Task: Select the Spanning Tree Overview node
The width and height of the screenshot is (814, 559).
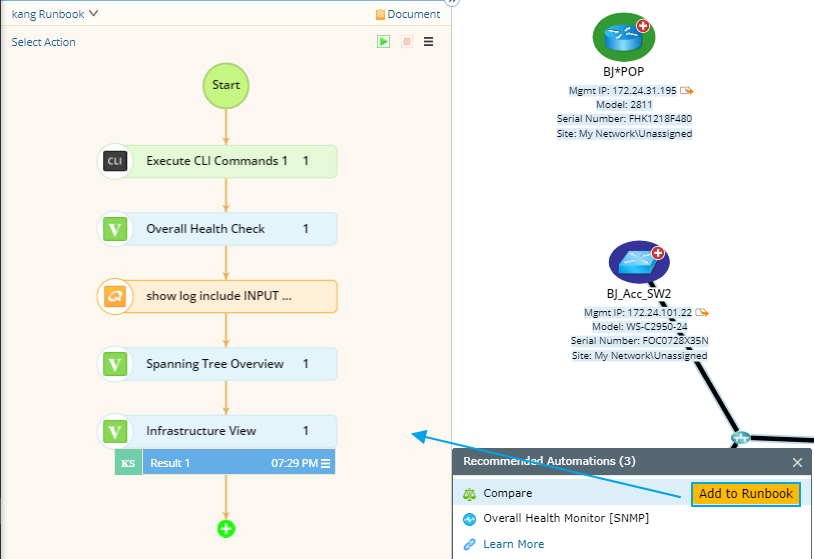Action: coord(227,364)
